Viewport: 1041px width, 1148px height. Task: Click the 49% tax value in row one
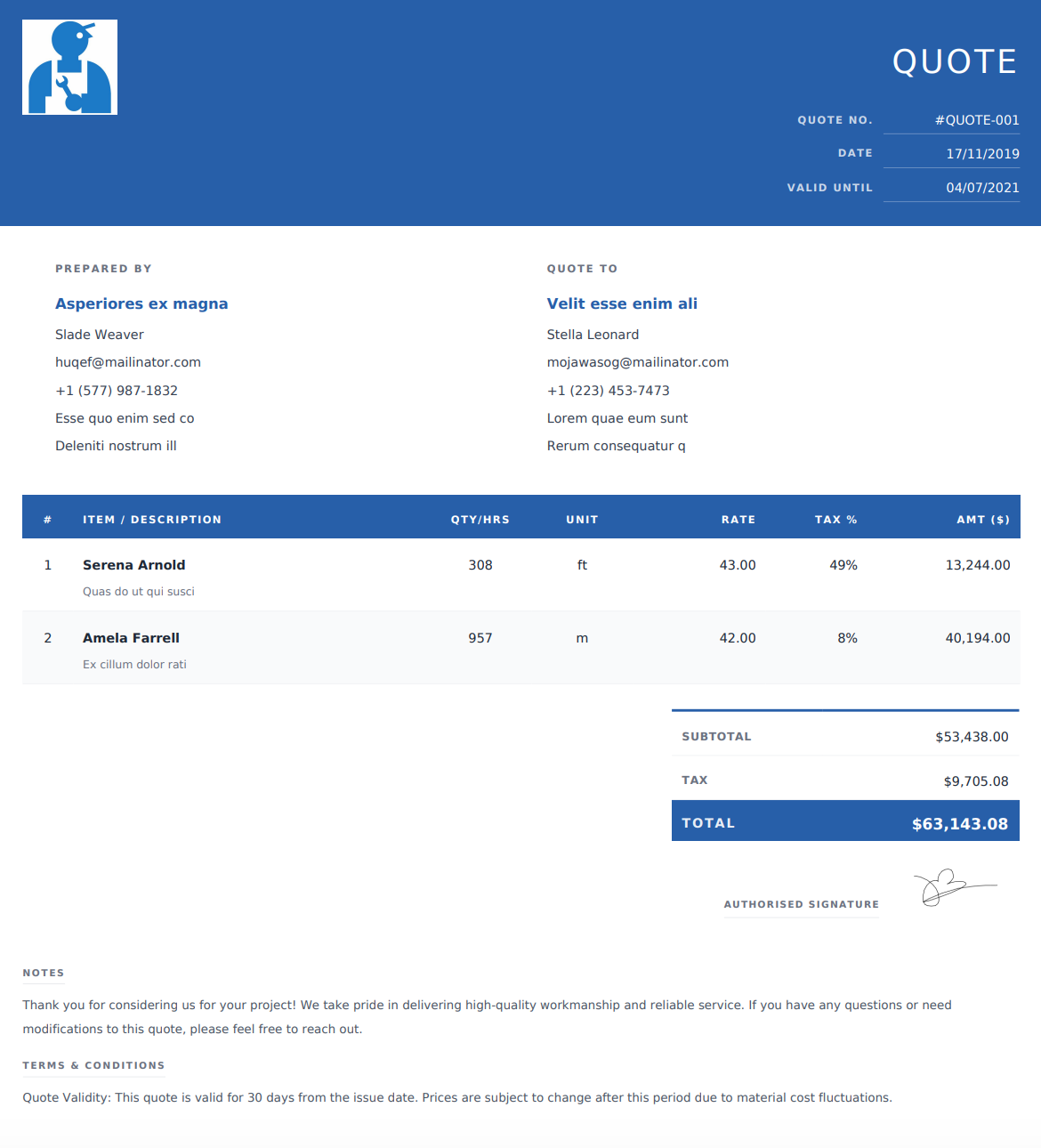pyautogui.click(x=843, y=565)
